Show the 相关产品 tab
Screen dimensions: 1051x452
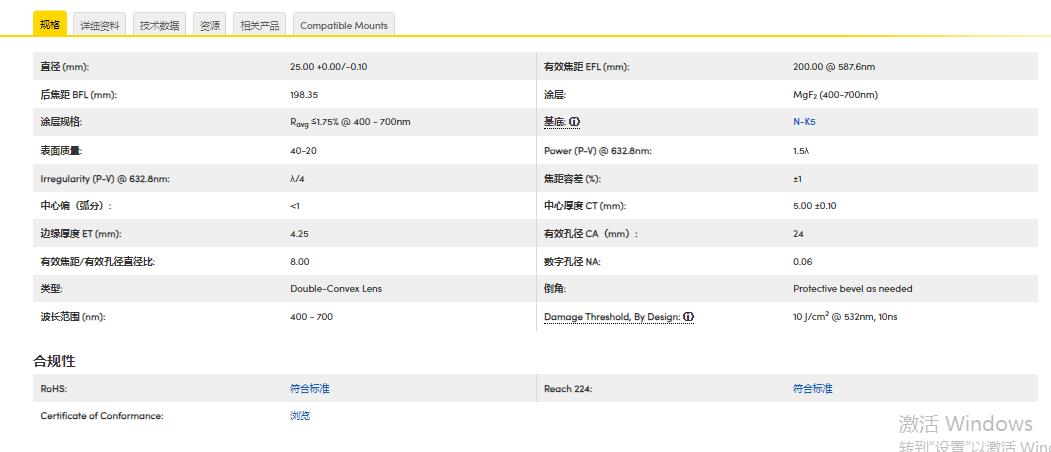tap(260, 25)
